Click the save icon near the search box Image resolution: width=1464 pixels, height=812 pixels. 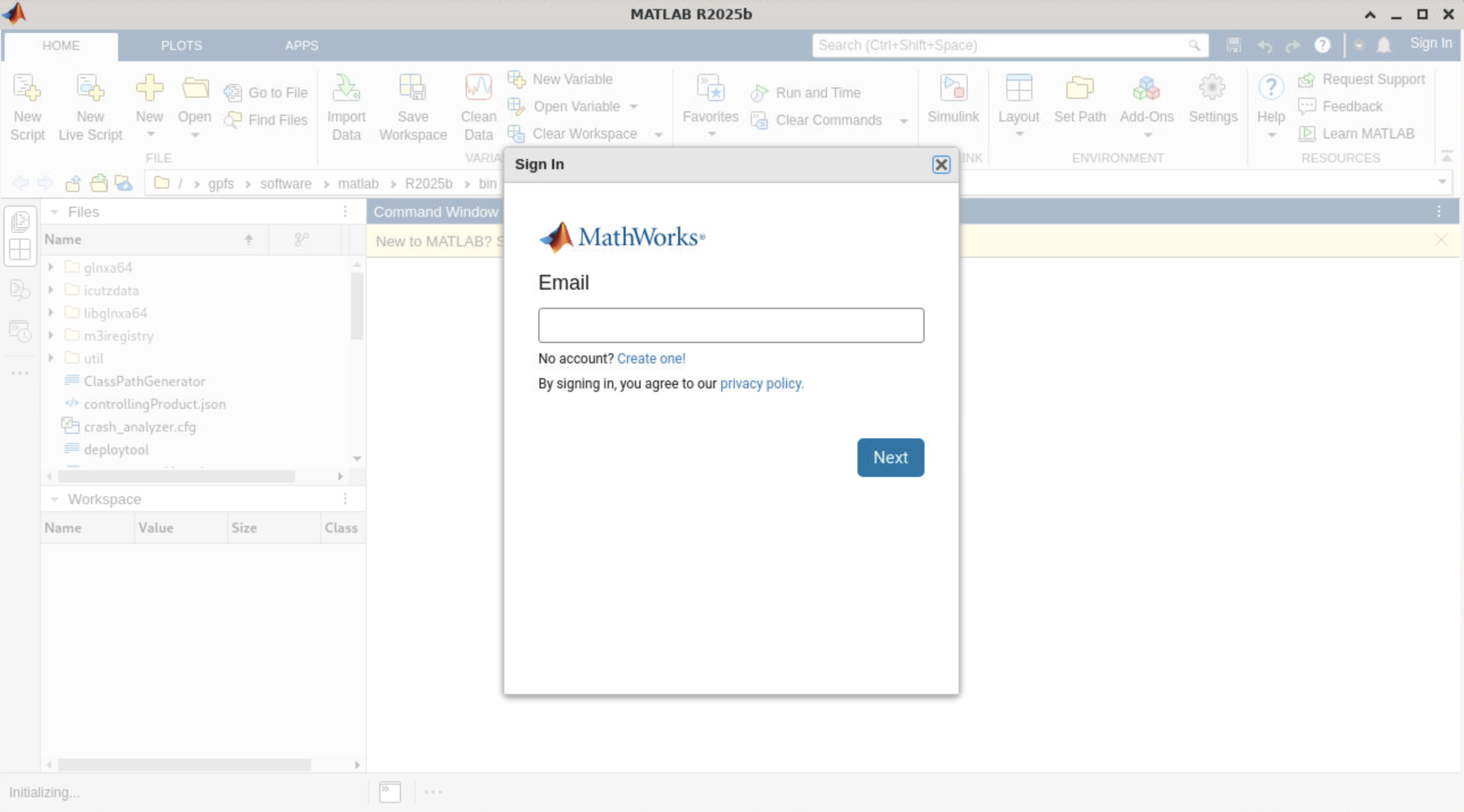tap(1233, 45)
